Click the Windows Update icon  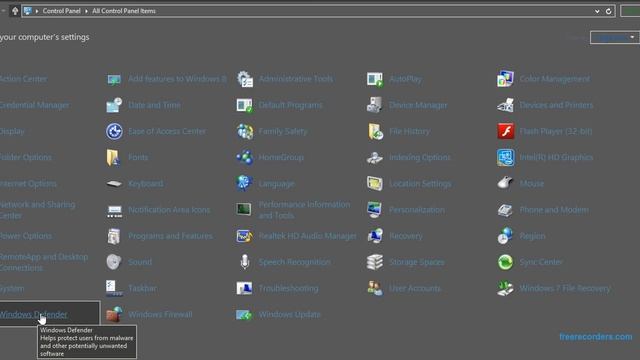[x=244, y=315]
